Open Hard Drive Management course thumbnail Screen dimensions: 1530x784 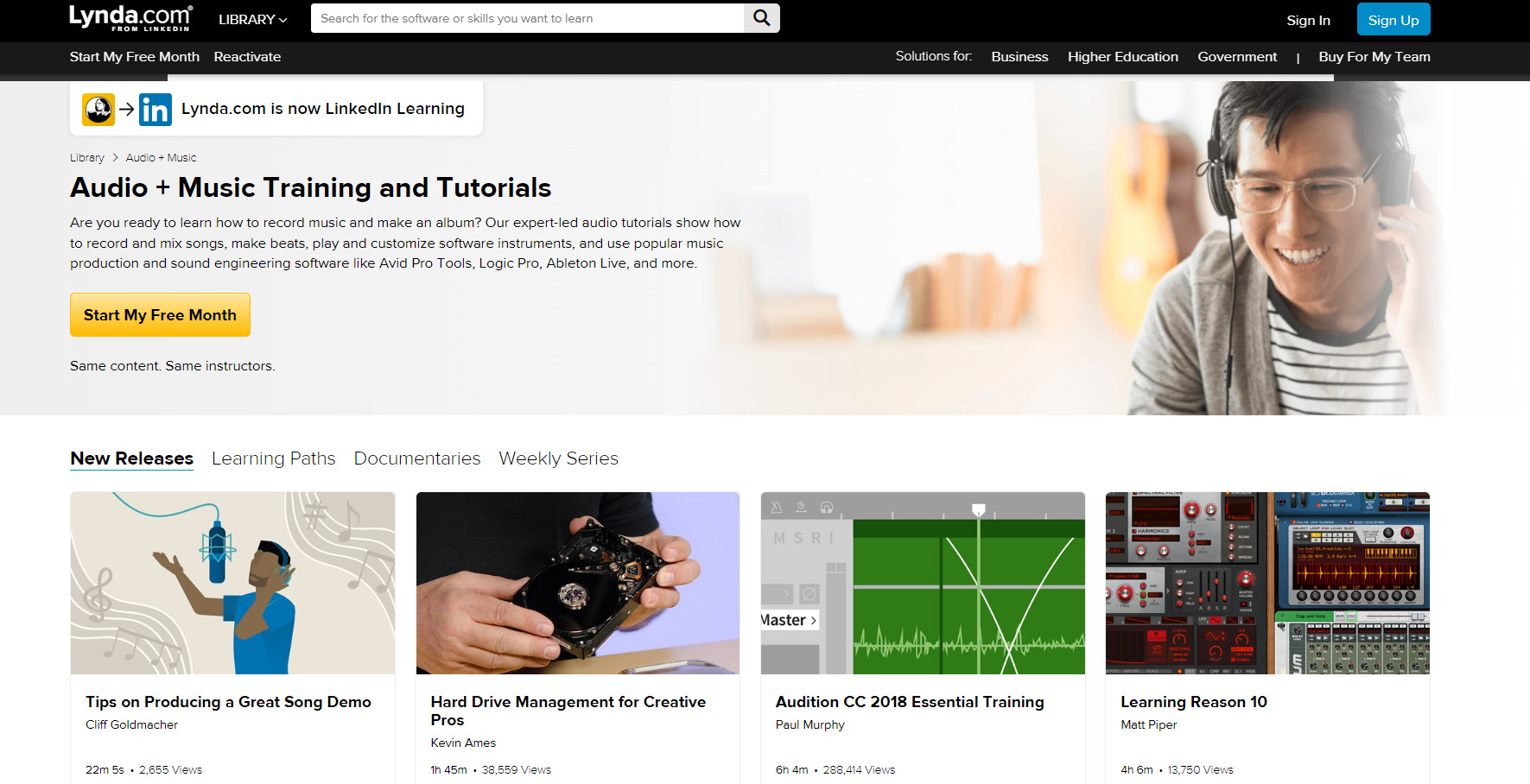click(x=578, y=583)
